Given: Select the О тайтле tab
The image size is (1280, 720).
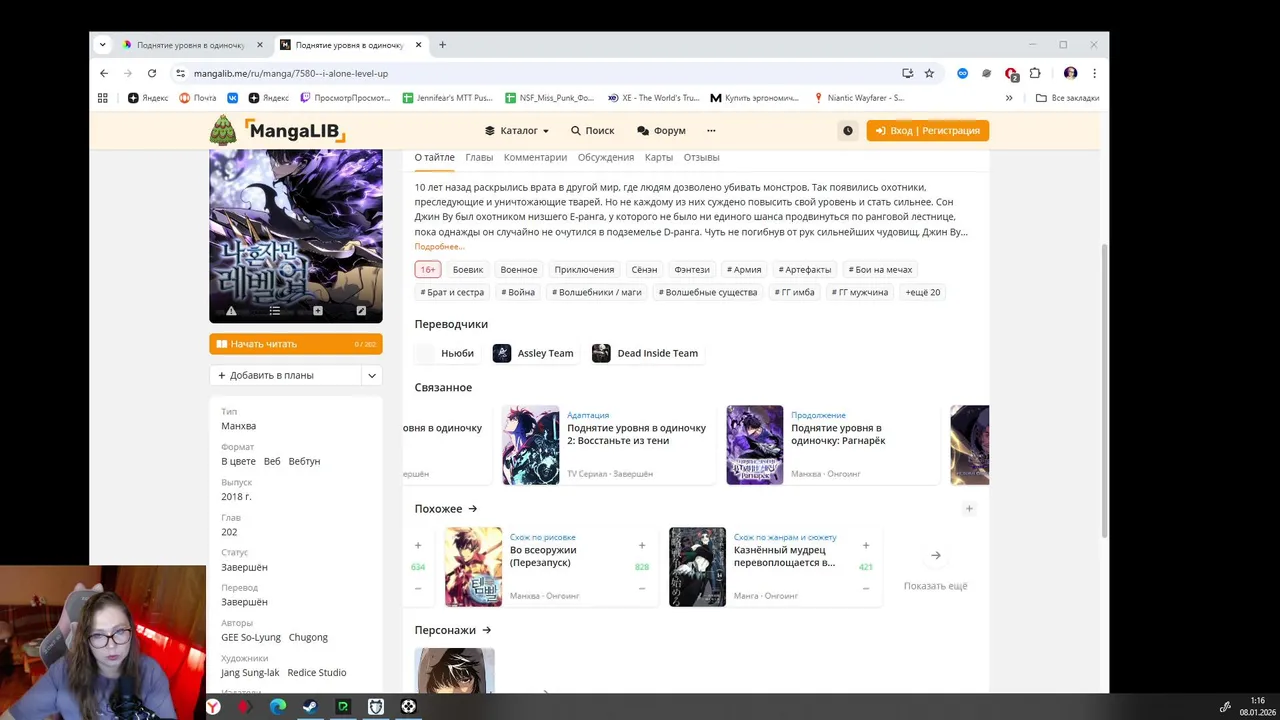Looking at the screenshot, I should tap(434, 157).
